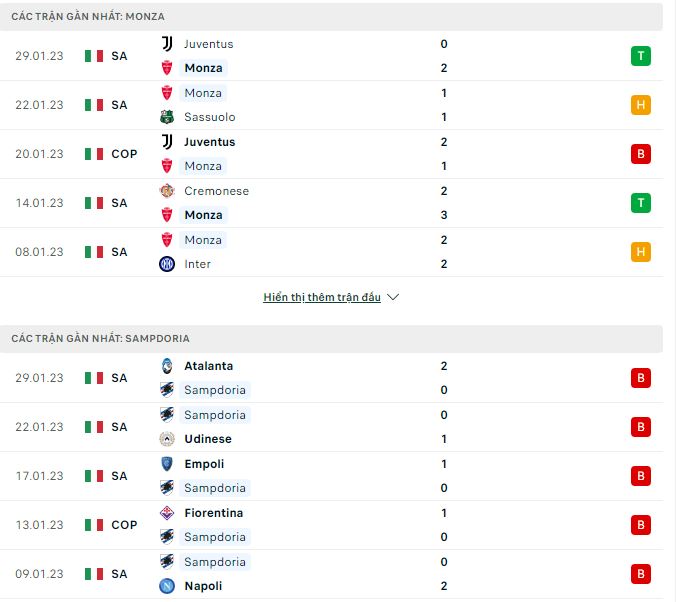Click Juventus crest in 29.01.23 match
The height and width of the screenshot is (602, 676).
pyautogui.click(x=167, y=44)
